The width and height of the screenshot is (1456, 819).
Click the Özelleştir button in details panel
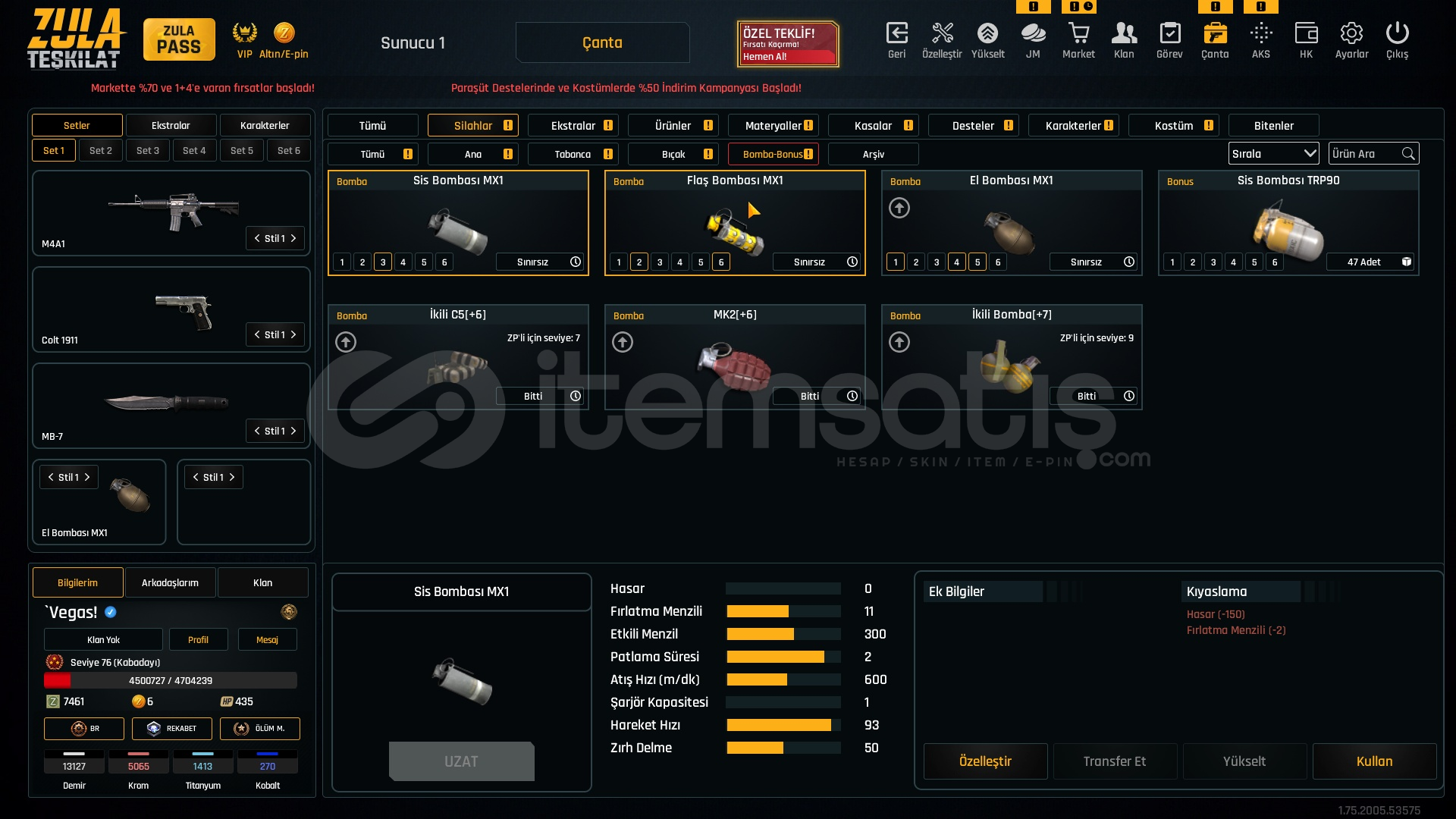[x=985, y=761]
